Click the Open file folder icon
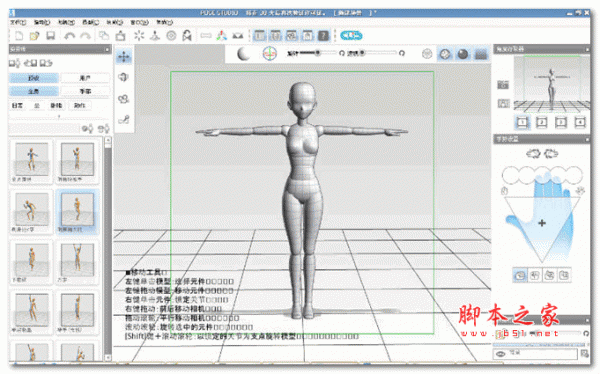 pyautogui.click(x=34, y=36)
